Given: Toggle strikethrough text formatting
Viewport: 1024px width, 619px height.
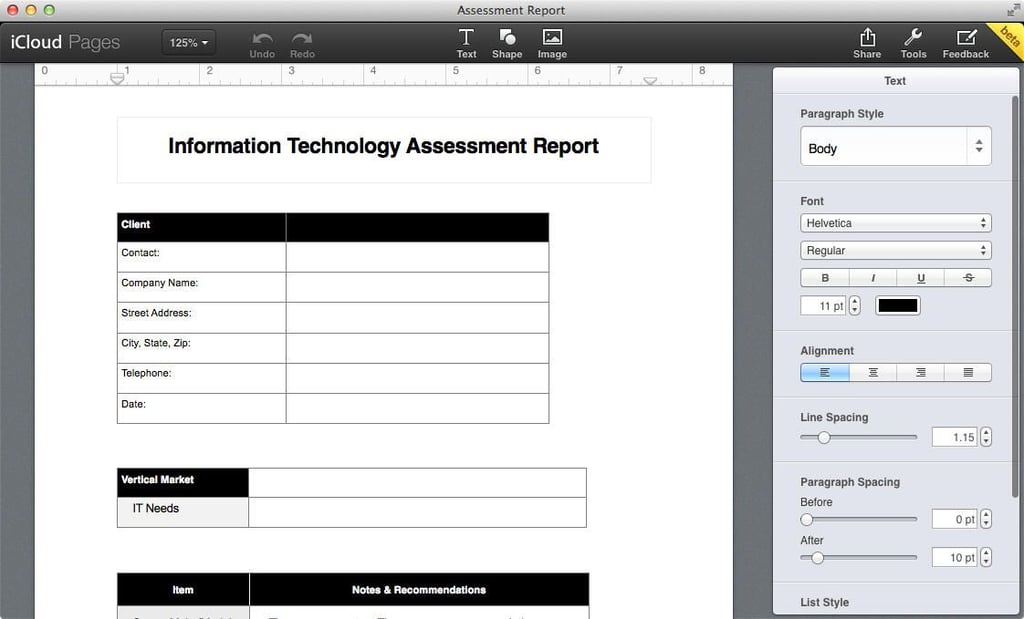Looking at the screenshot, I should [968, 278].
